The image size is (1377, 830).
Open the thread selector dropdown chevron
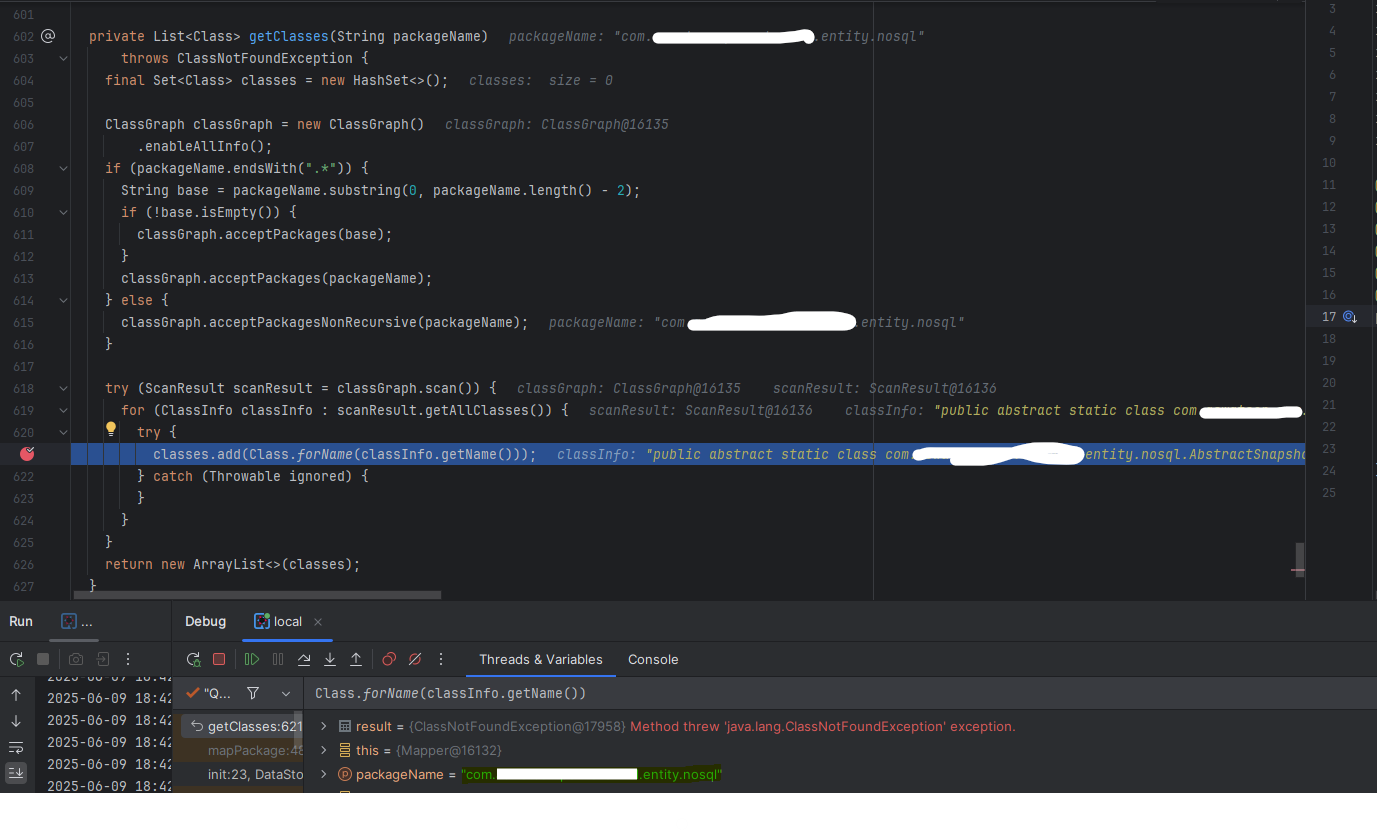286,693
